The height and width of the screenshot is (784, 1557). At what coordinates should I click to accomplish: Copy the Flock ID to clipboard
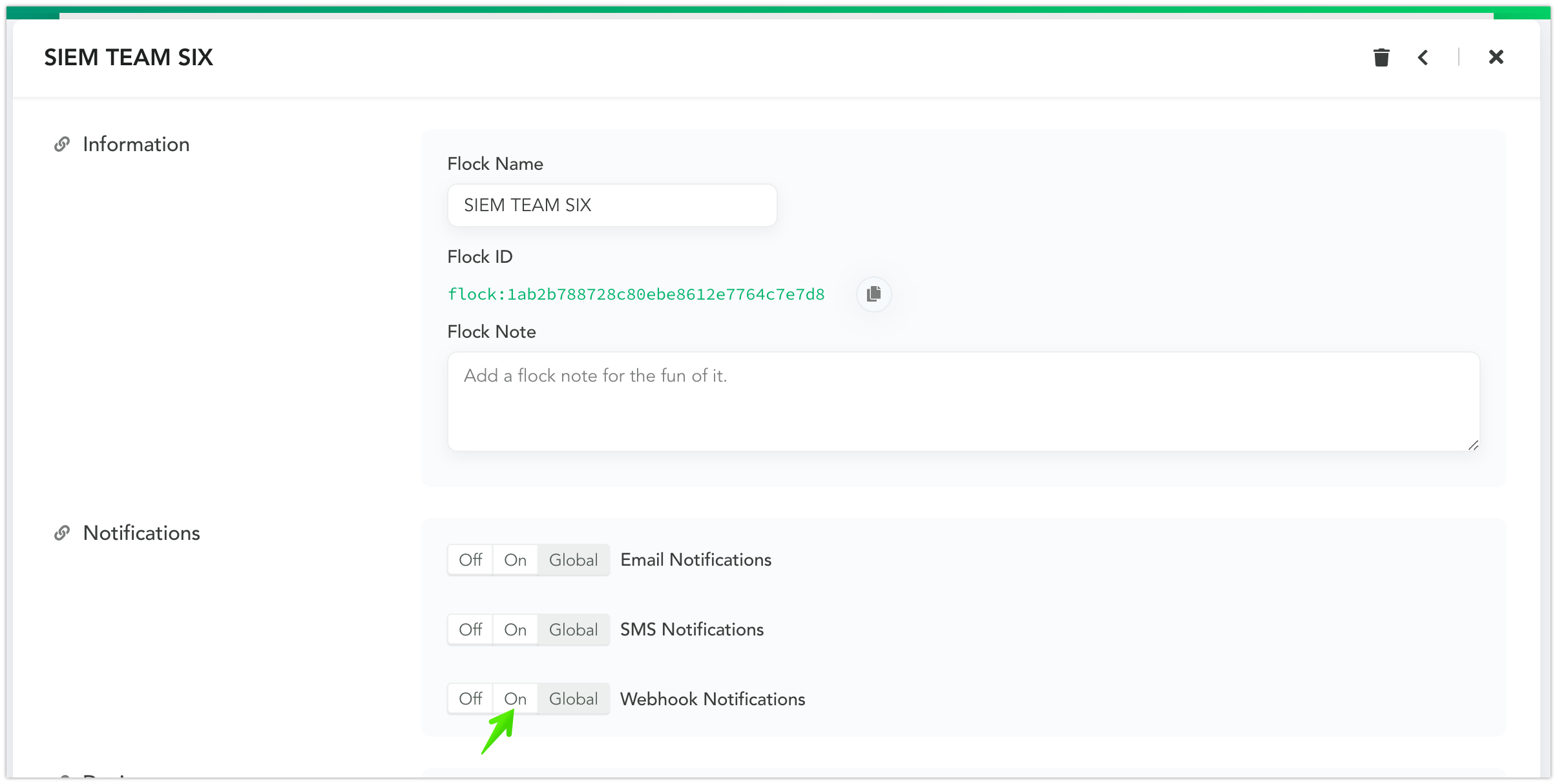pos(873,294)
